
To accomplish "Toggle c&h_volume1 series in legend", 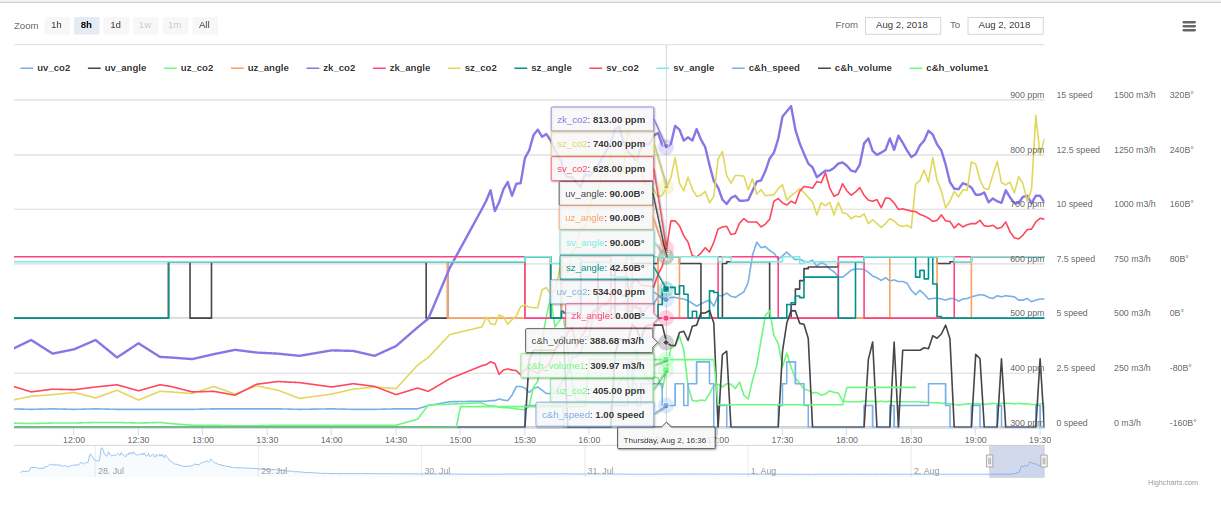I will [x=949, y=68].
